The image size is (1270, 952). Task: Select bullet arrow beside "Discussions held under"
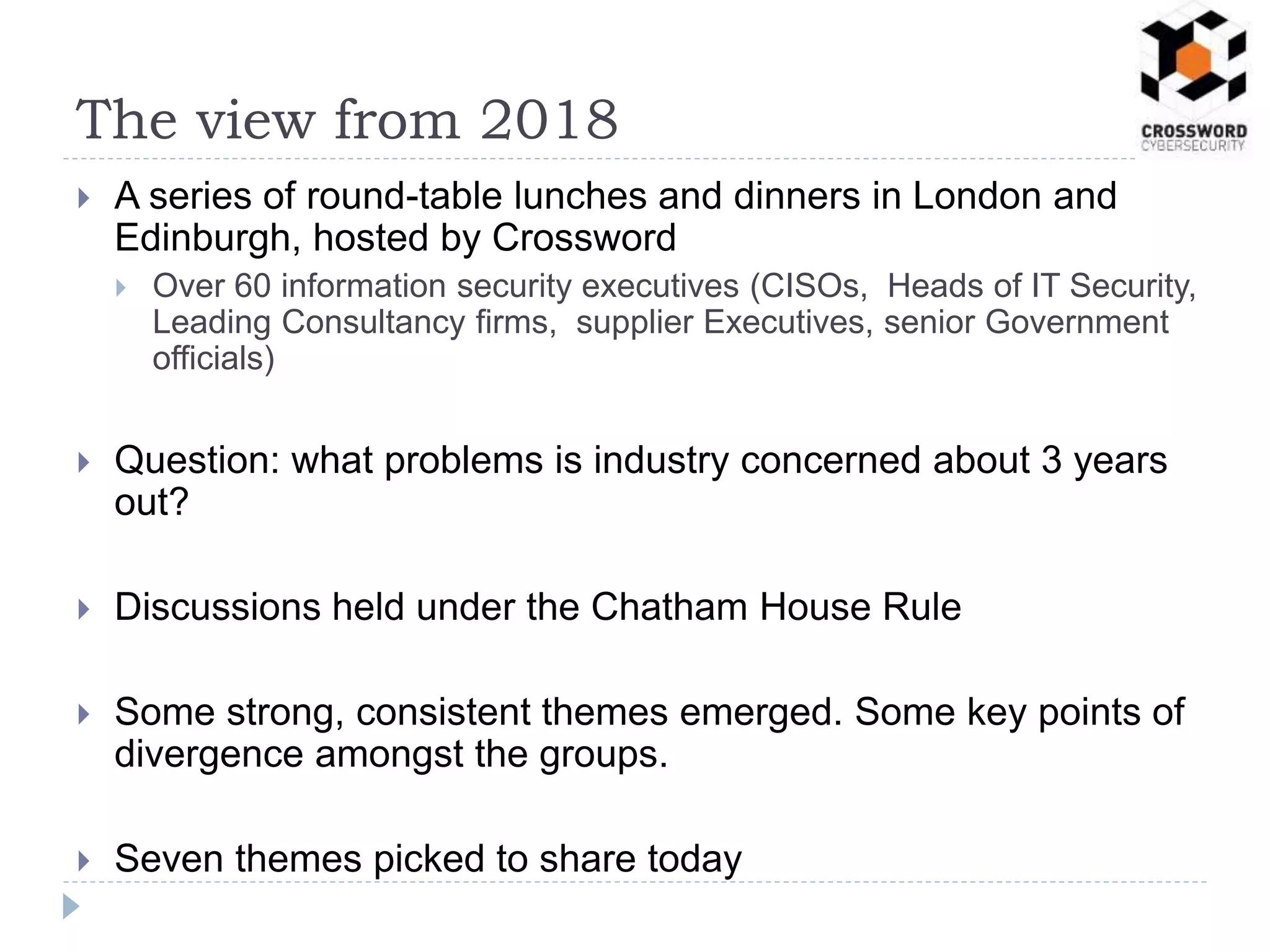point(84,609)
